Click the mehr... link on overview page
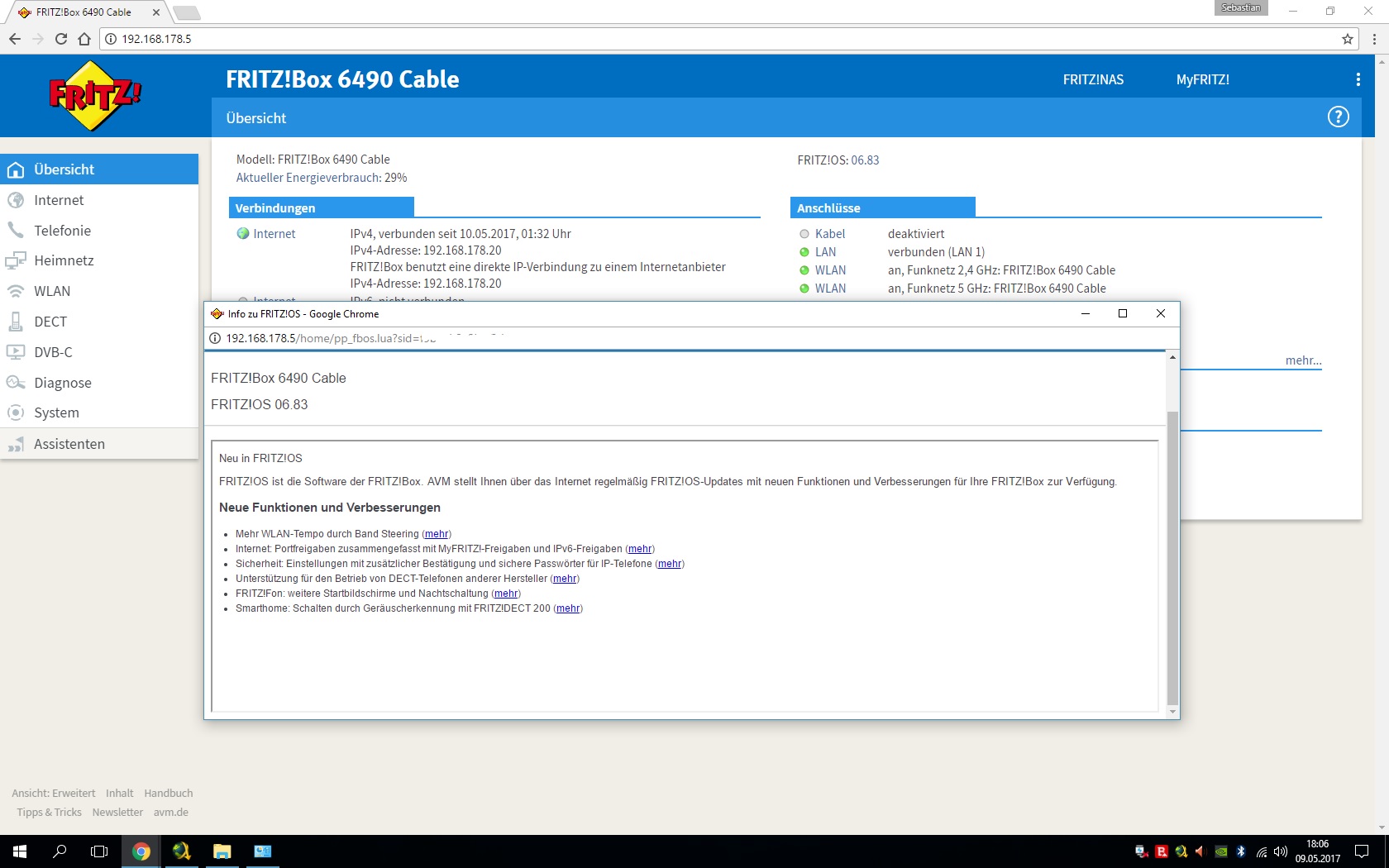Image resolution: width=1389 pixels, height=868 pixels. coord(1304,360)
